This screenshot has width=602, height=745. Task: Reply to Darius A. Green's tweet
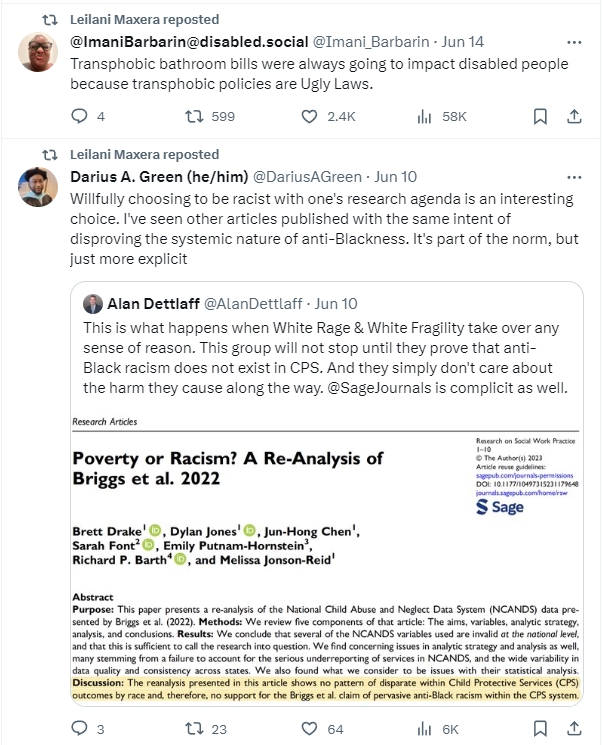click(x=82, y=728)
